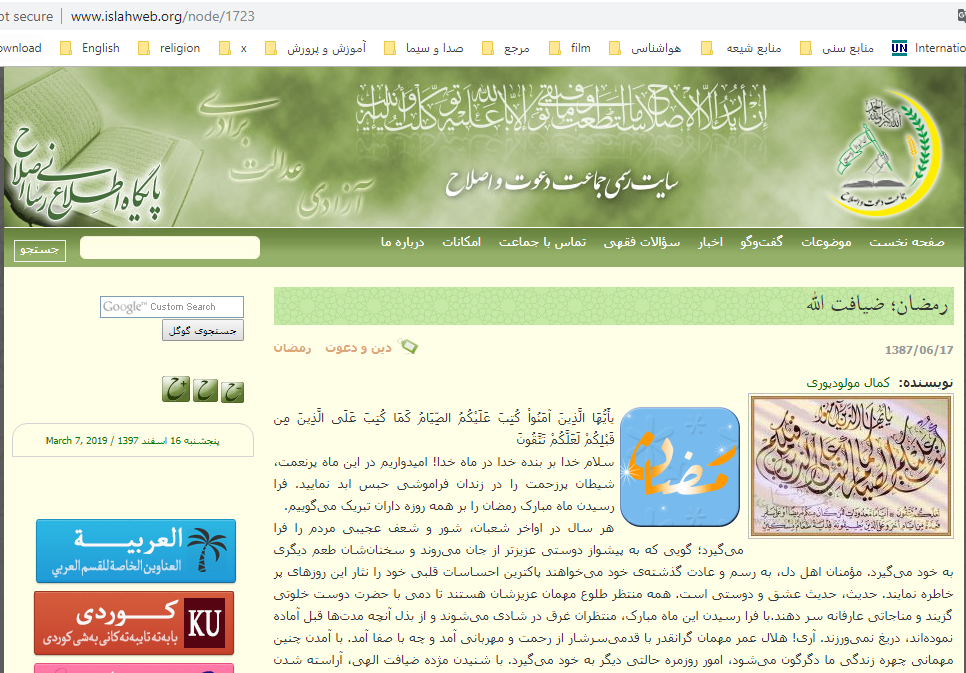Open the English bookmark folder
Screen dimensions: 966x673
pos(90,48)
